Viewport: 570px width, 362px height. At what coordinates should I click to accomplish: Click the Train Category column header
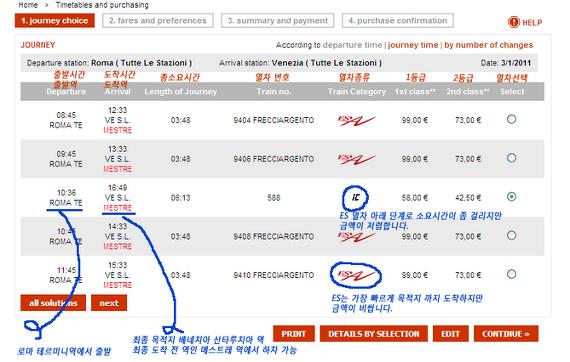click(357, 92)
